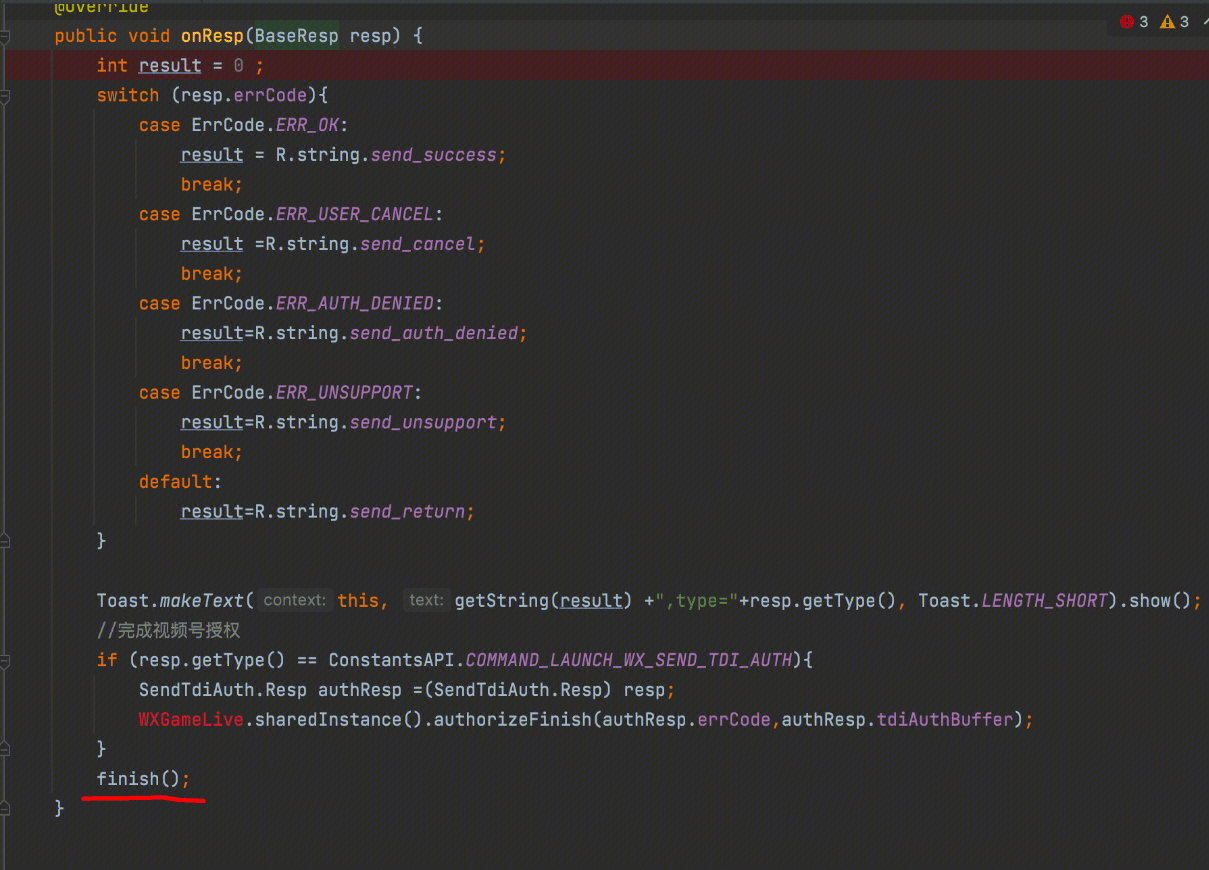The height and width of the screenshot is (870, 1209).
Task: Click the Toast.LENGTH_SHORT constant
Action: (1043, 601)
